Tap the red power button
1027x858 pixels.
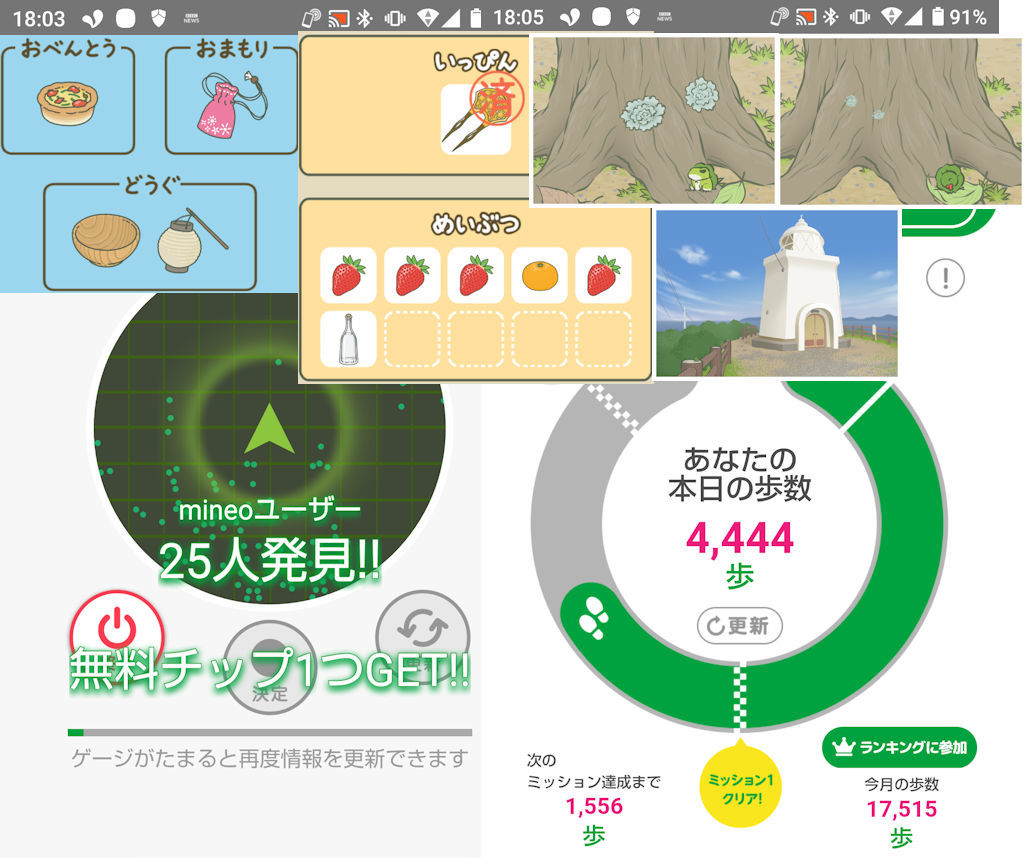(x=116, y=632)
